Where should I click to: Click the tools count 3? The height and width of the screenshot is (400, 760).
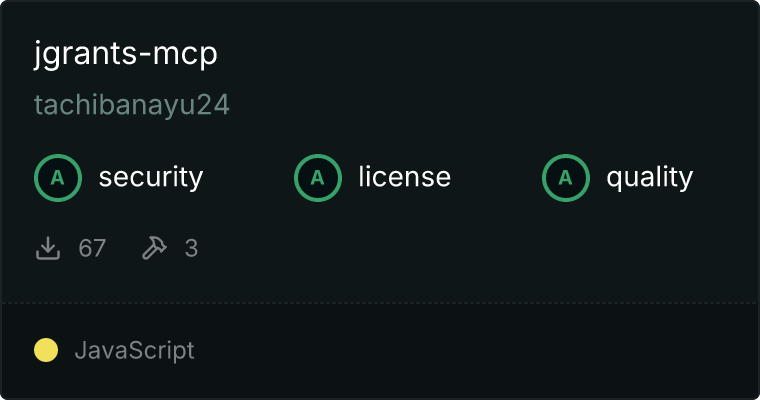pos(191,248)
